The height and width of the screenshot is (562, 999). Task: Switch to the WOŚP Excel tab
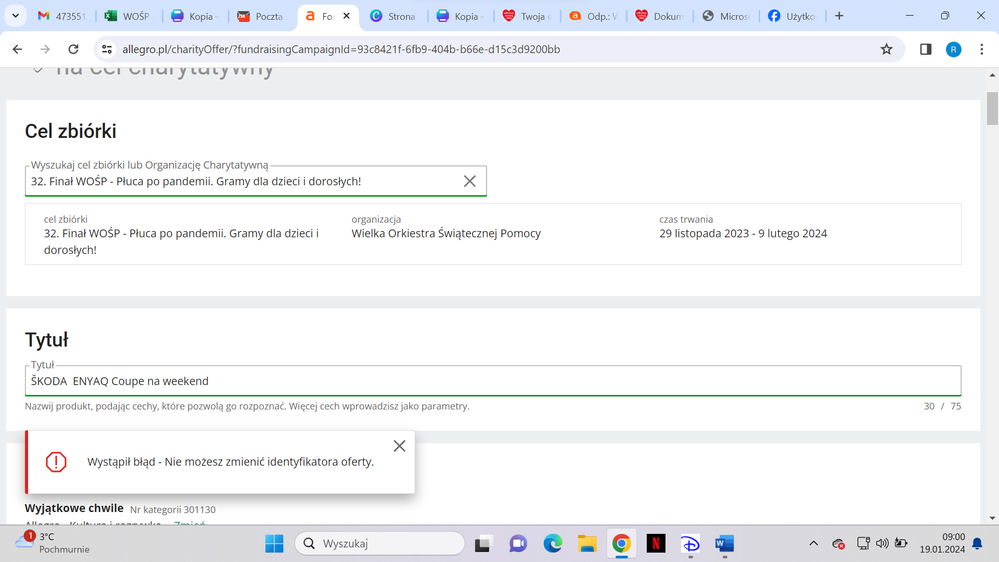[128, 16]
